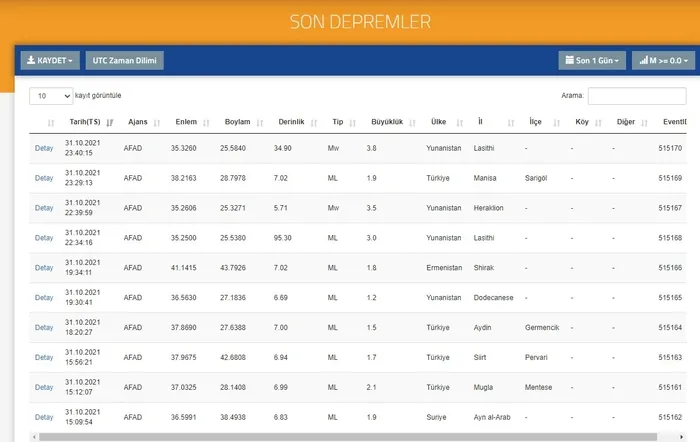Sort by Tip column header
The width and height of the screenshot is (700, 442).
pyautogui.click(x=338, y=122)
